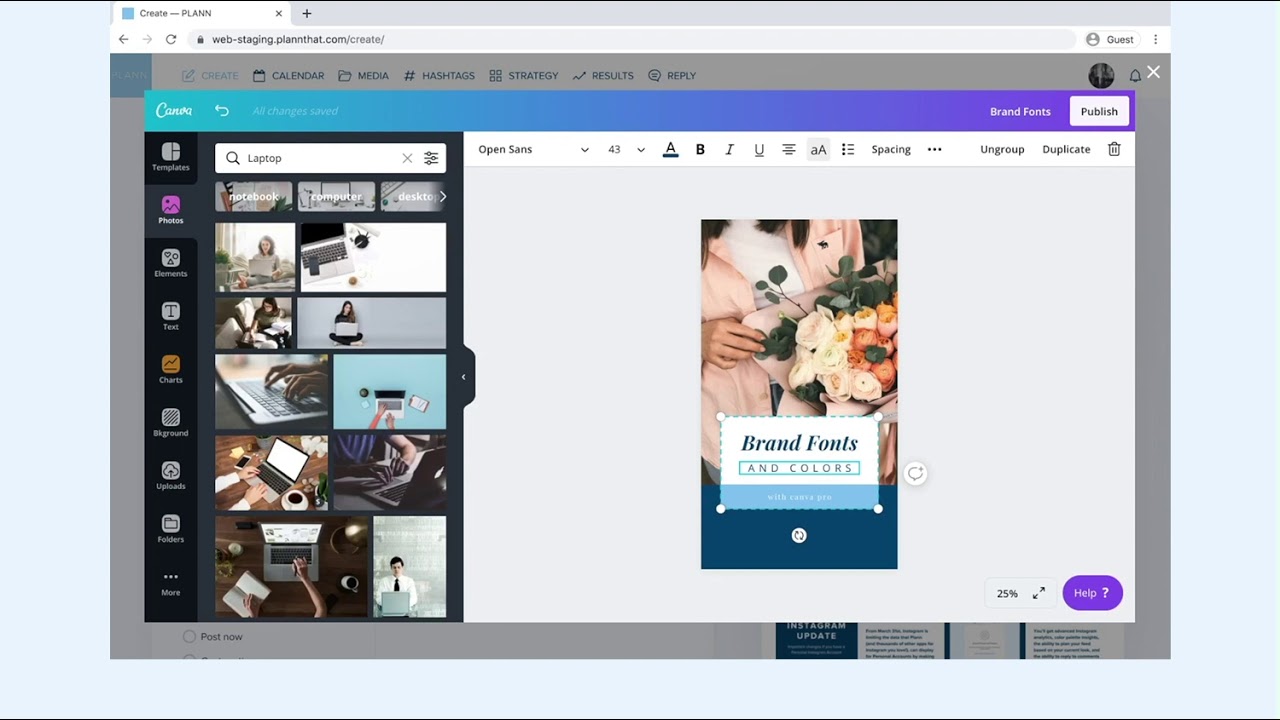
Task: Select flat-lay laptop on white desk photo
Action: point(373,257)
